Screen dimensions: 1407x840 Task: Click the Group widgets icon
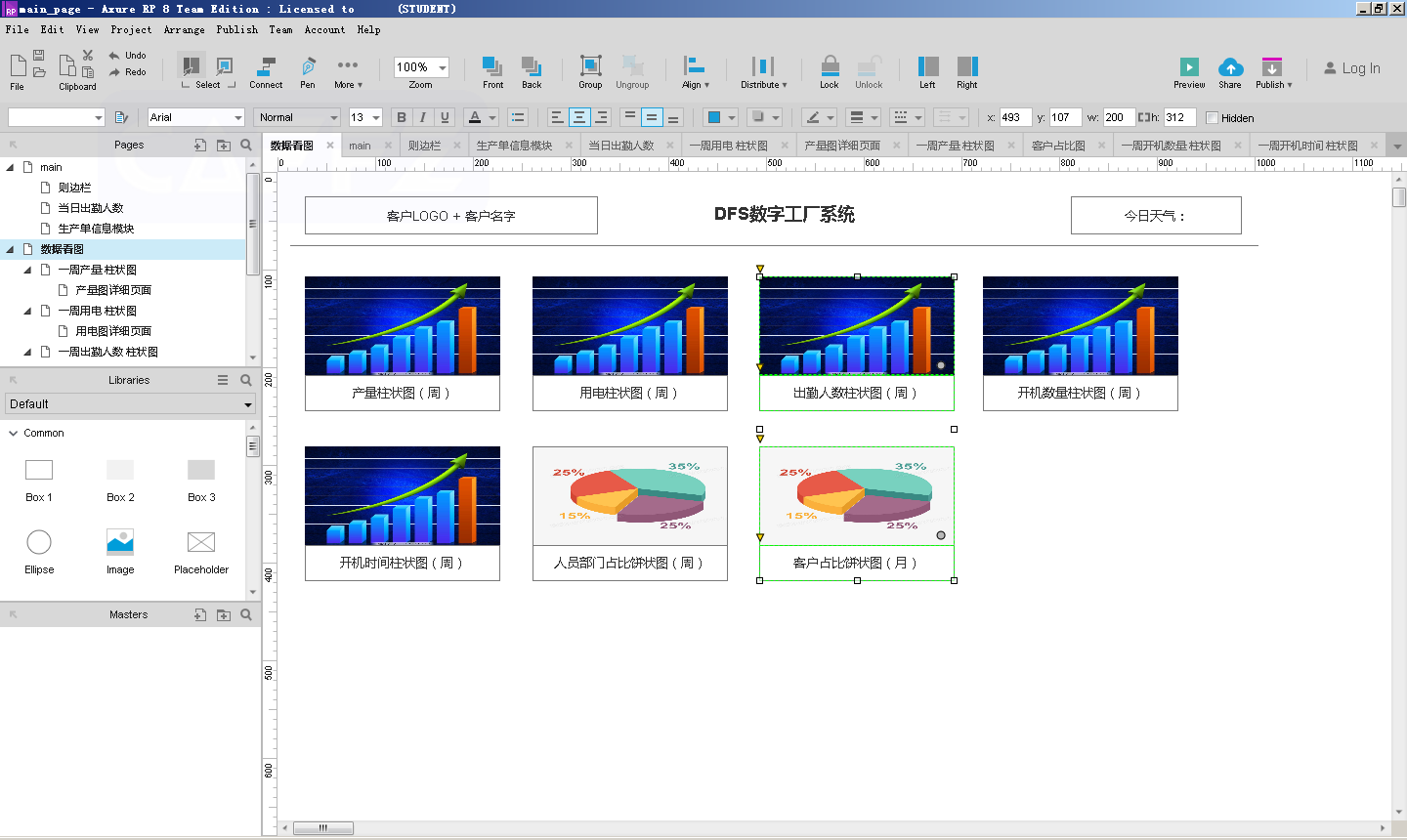pos(590,66)
